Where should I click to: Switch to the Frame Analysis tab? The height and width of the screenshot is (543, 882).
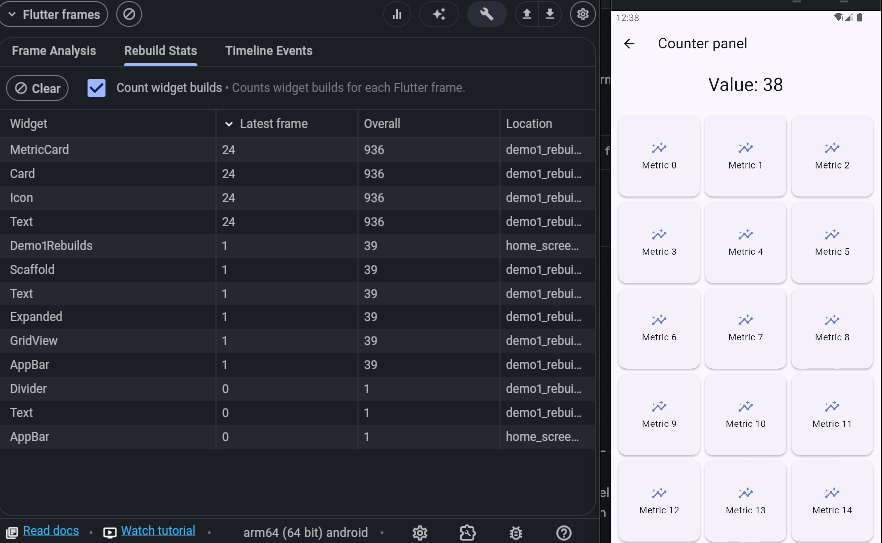coord(54,51)
